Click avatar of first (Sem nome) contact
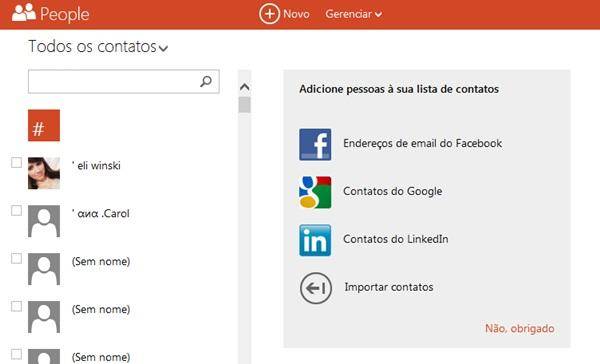 click(44, 269)
